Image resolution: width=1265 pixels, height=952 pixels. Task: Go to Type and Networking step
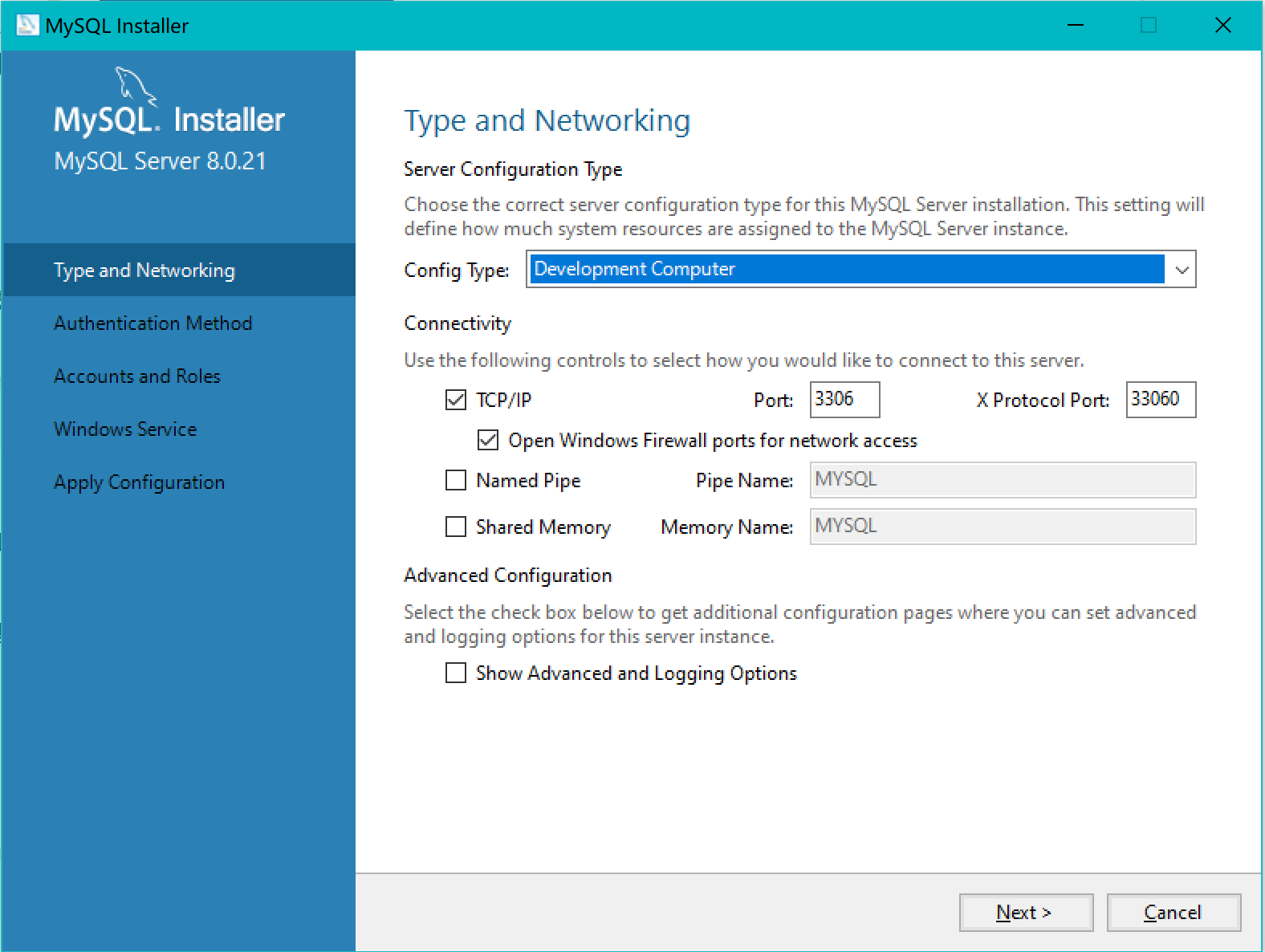point(179,270)
